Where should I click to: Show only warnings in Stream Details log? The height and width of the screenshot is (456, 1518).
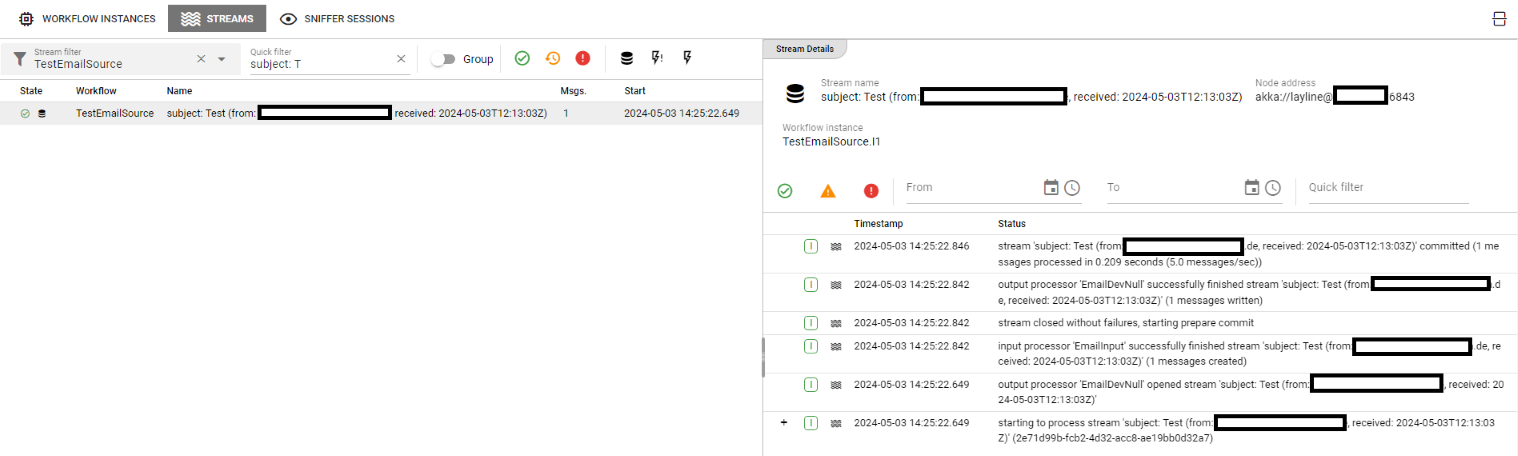click(x=828, y=191)
